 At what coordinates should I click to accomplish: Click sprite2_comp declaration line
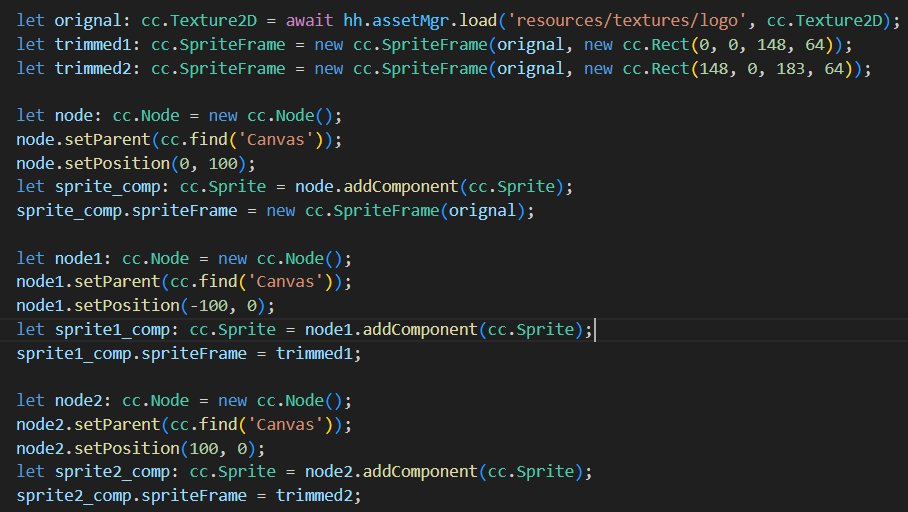[305, 471]
